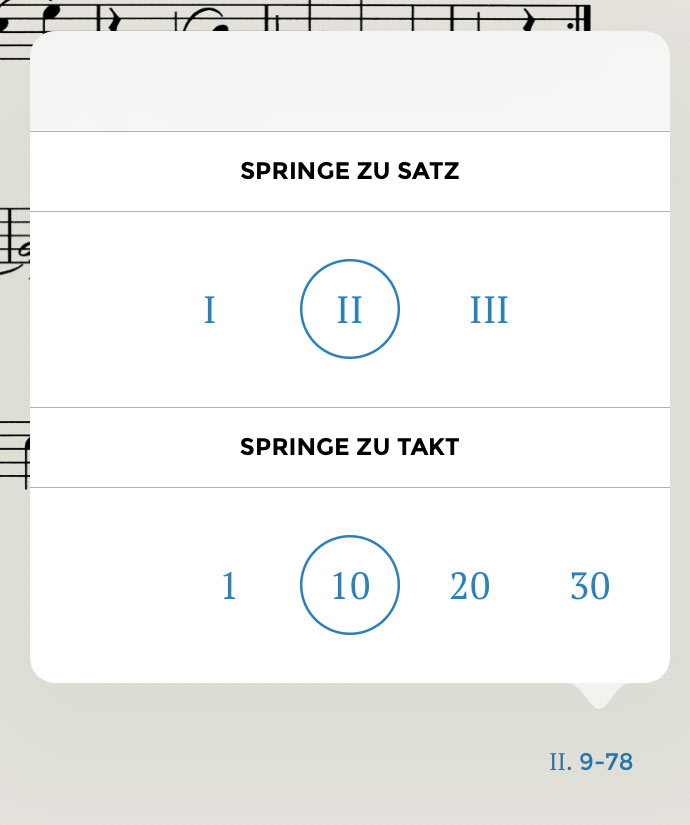Image resolution: width=690 pixels, height=825 pixels.
Task: Select the circled bar 10
Action: pos(350,585)
